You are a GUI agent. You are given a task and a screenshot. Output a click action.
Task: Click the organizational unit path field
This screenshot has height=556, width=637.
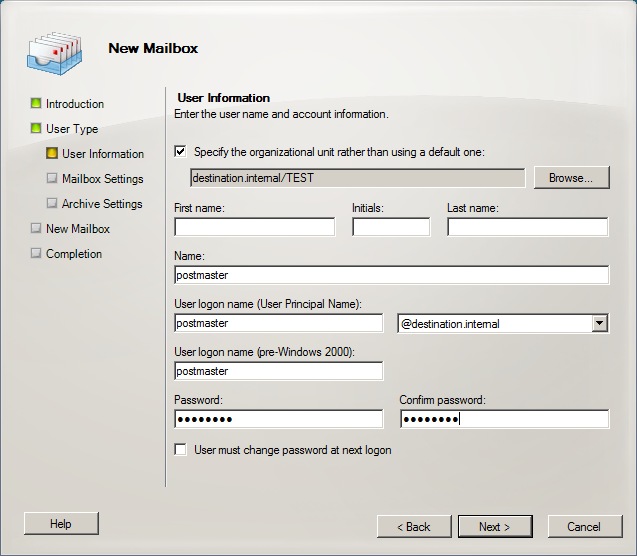[358, 178]
